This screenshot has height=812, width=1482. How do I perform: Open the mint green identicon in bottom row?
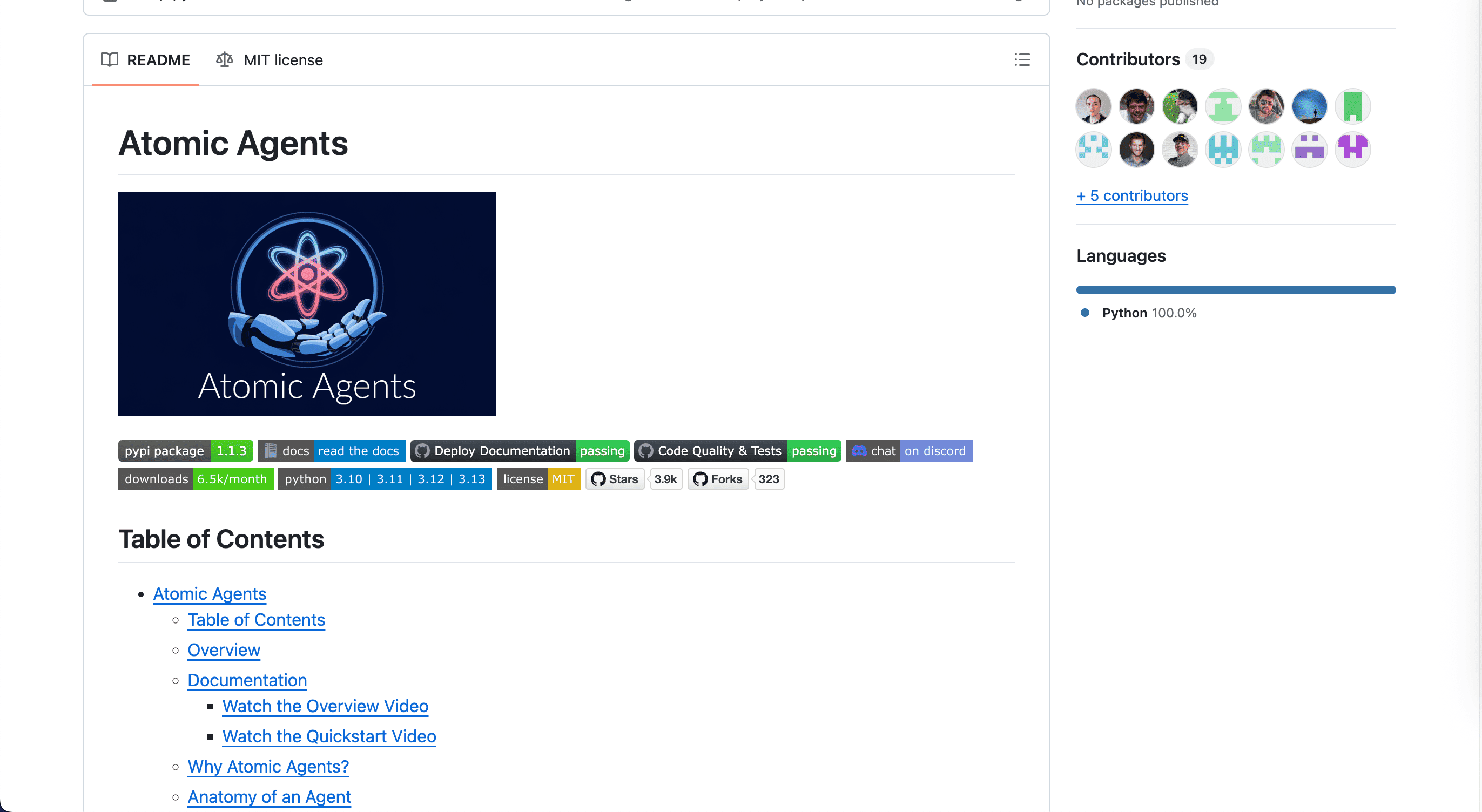click(x=1267, y=150)
